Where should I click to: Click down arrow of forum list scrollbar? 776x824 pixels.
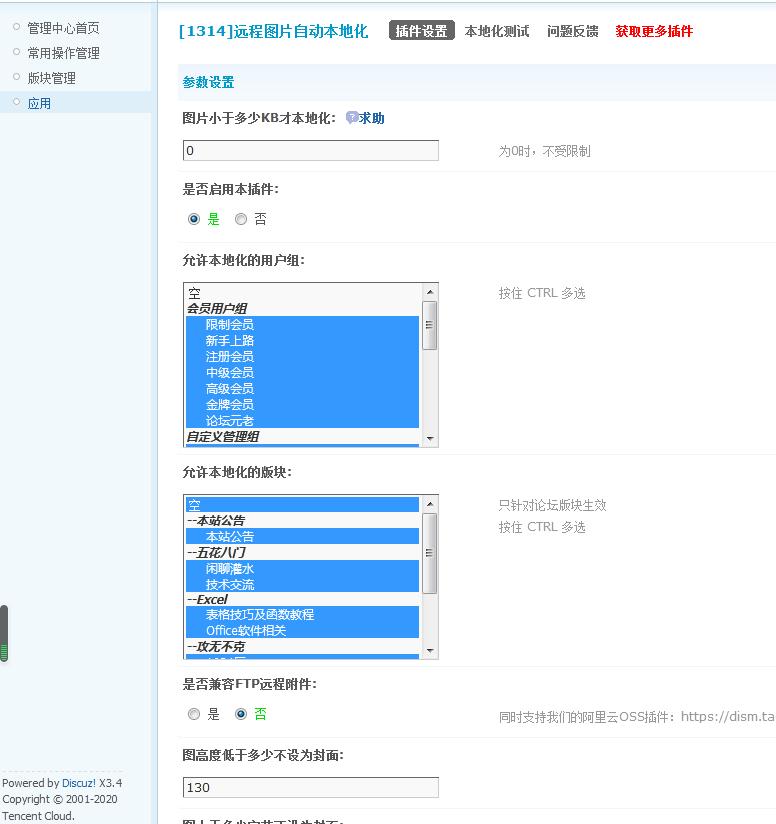(430, 651)
